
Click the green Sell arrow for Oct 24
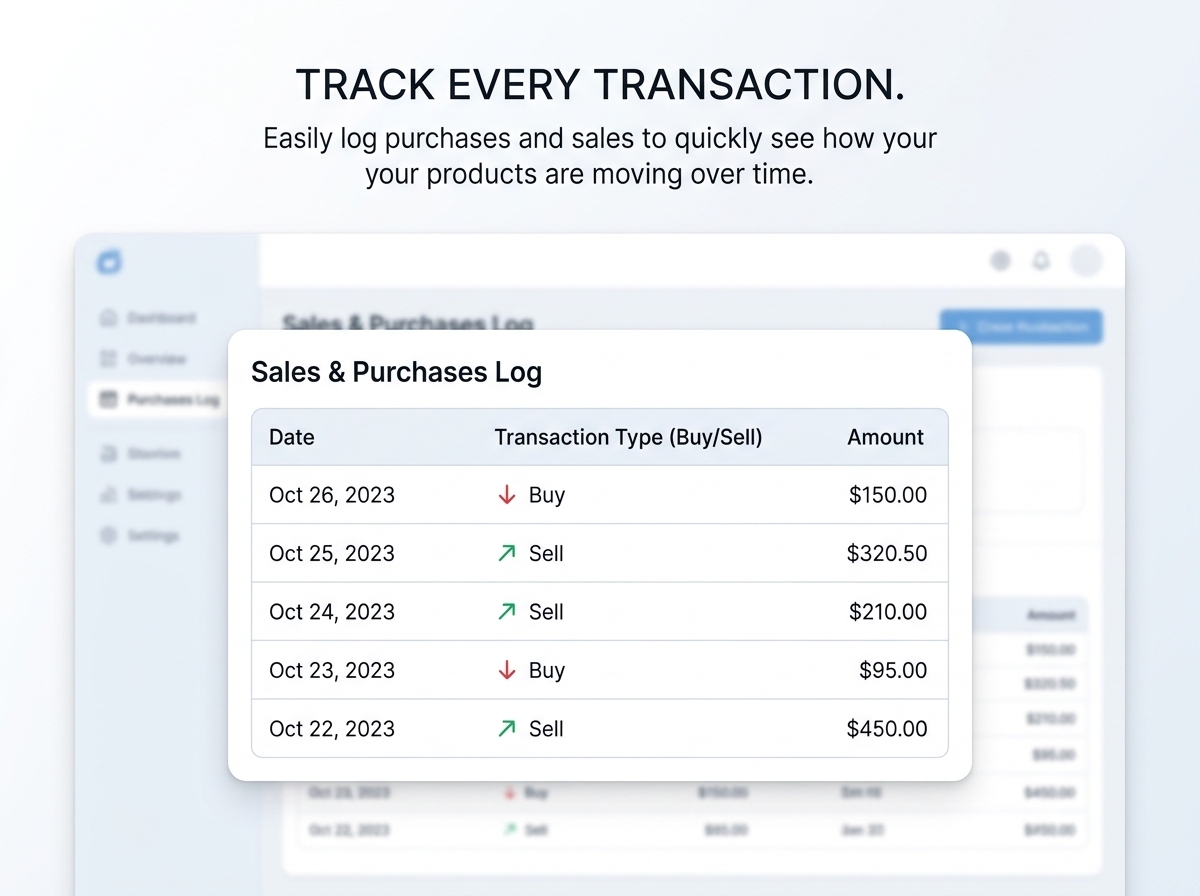(507, 612)
